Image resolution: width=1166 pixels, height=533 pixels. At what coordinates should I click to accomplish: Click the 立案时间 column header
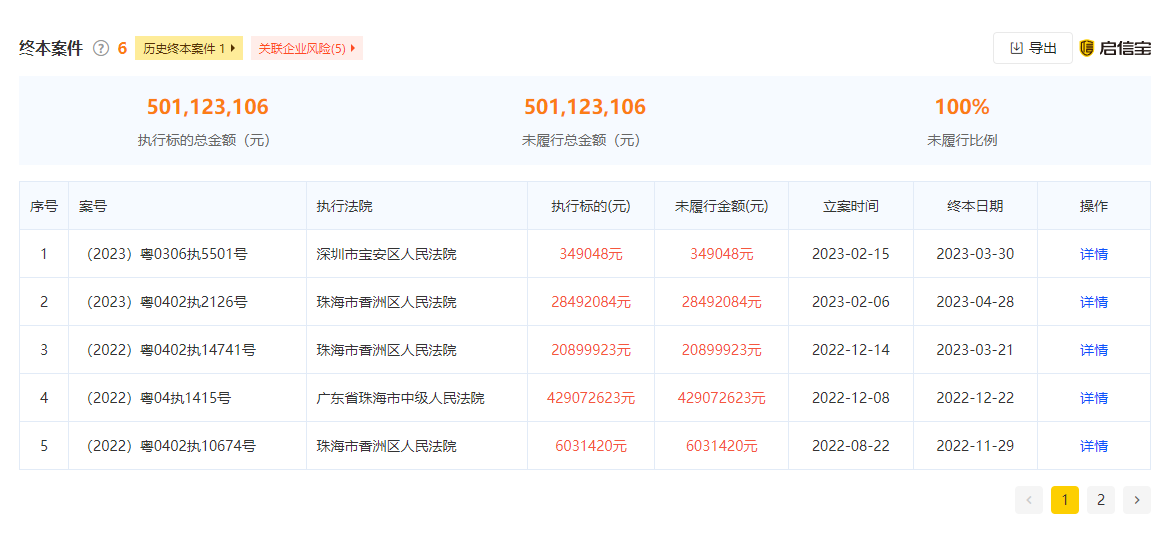click(x=851, y=207)
